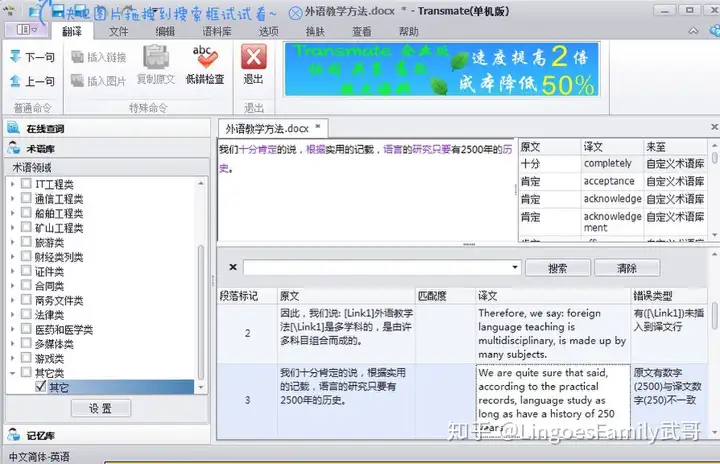Open the 帮助 ribbon tab

coord(409,31)
